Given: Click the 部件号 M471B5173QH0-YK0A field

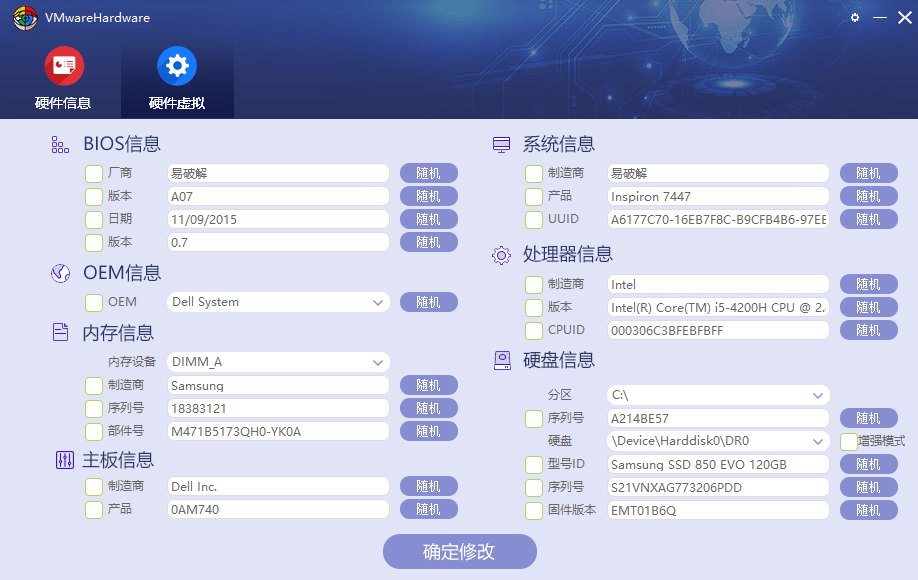Looking at the screenshot, I should coord(278,431).
